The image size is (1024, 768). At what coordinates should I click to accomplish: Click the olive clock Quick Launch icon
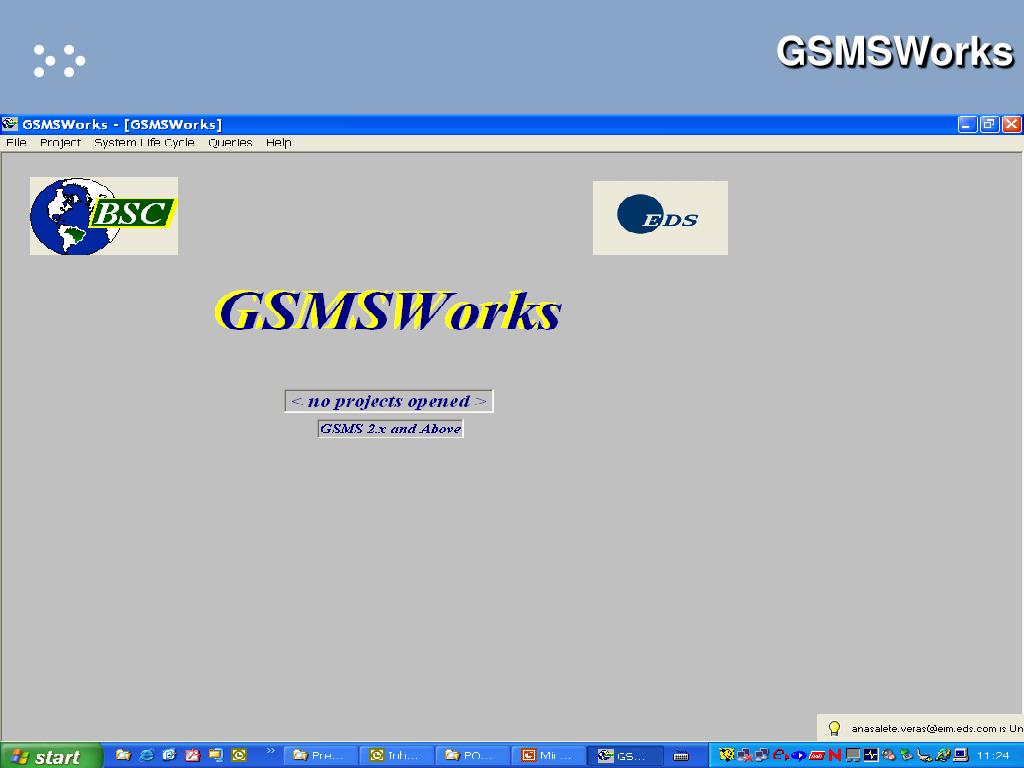[x=239, y=755]
